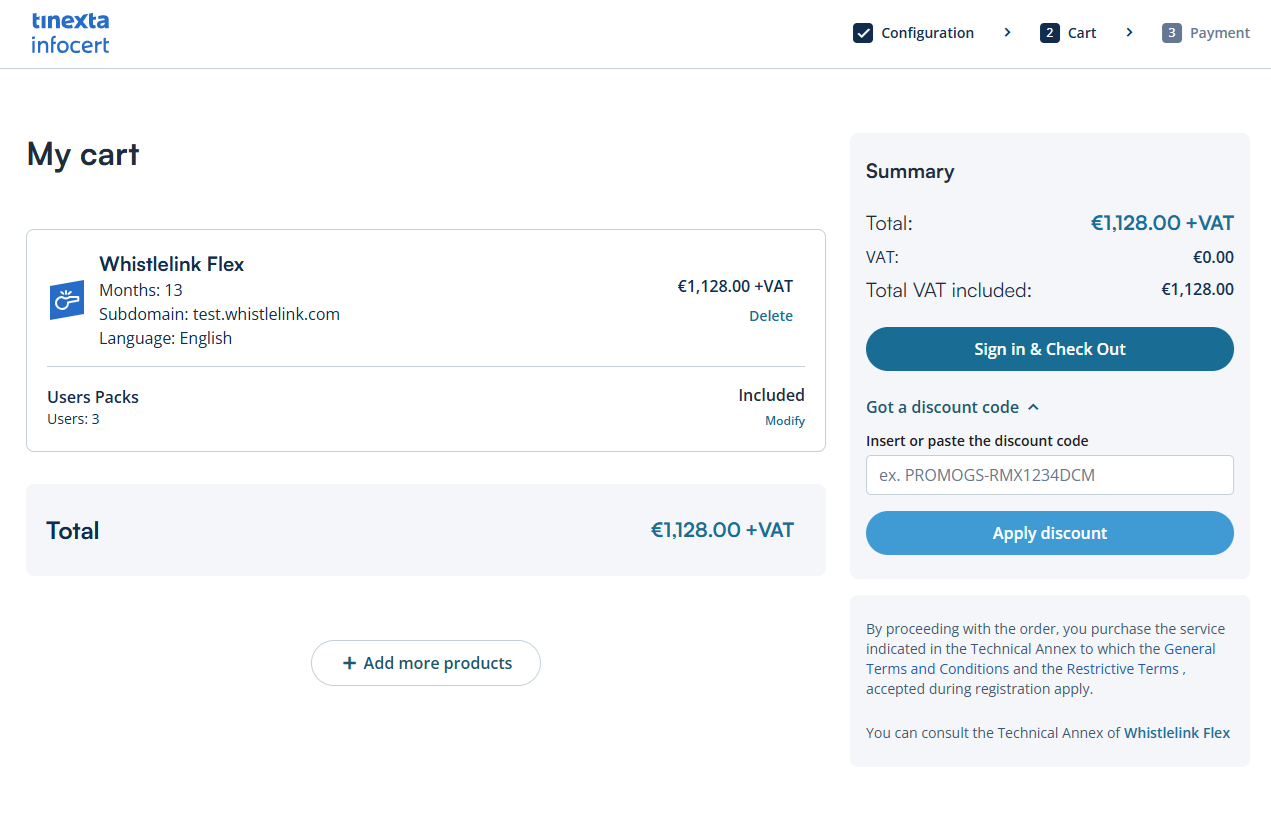Go to the Configuration step

coord(927,33)
